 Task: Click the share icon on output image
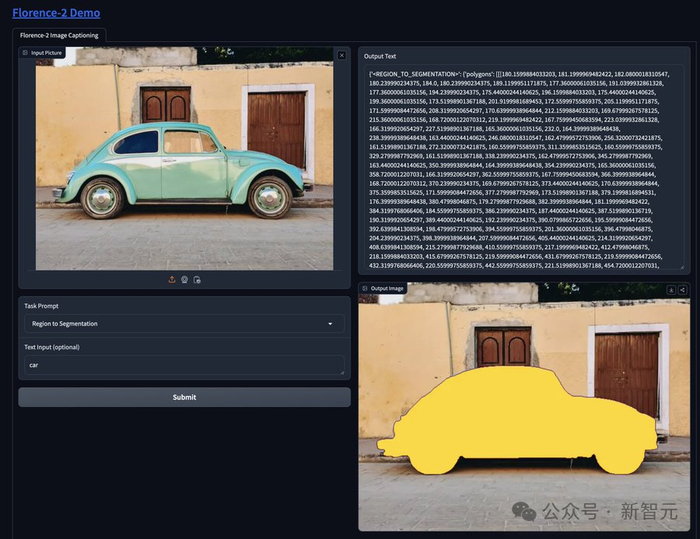pyautogui.click(x=682, y=289)
